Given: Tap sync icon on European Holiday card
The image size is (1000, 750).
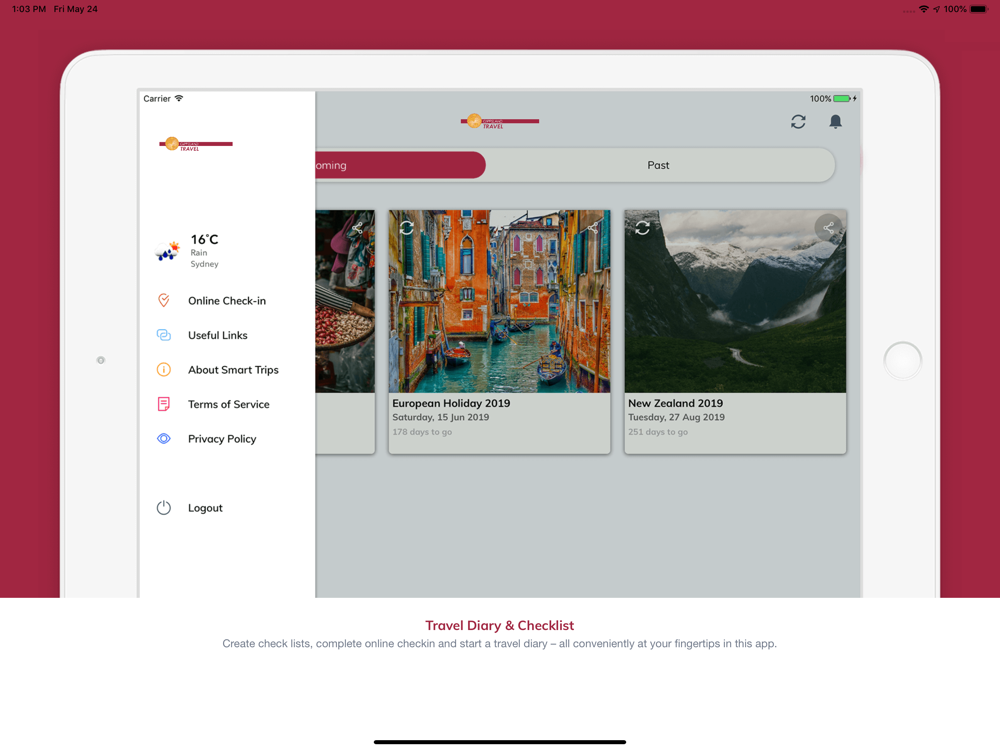Looking at the screenshot, I should [407, 227].
